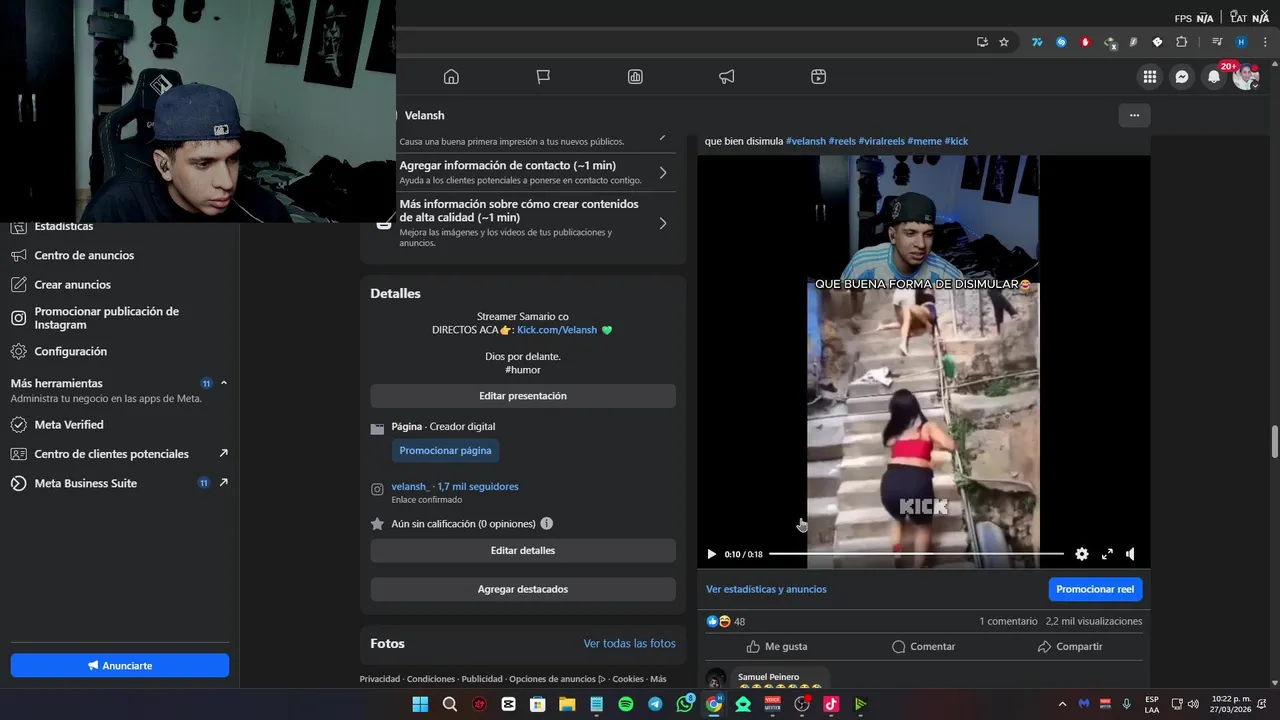Open Meta Verified in sidebar
1280x720 pixels.
point(119,425)
